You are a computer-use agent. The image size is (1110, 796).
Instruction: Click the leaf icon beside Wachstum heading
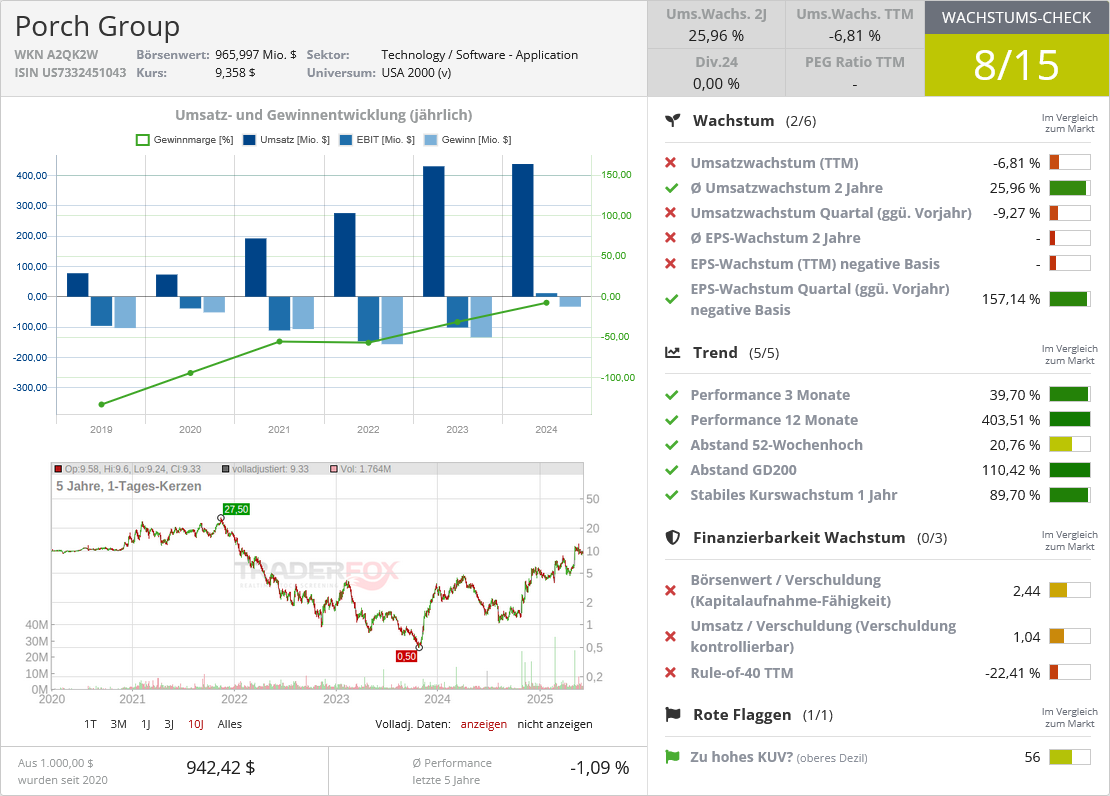pos(673,120)
